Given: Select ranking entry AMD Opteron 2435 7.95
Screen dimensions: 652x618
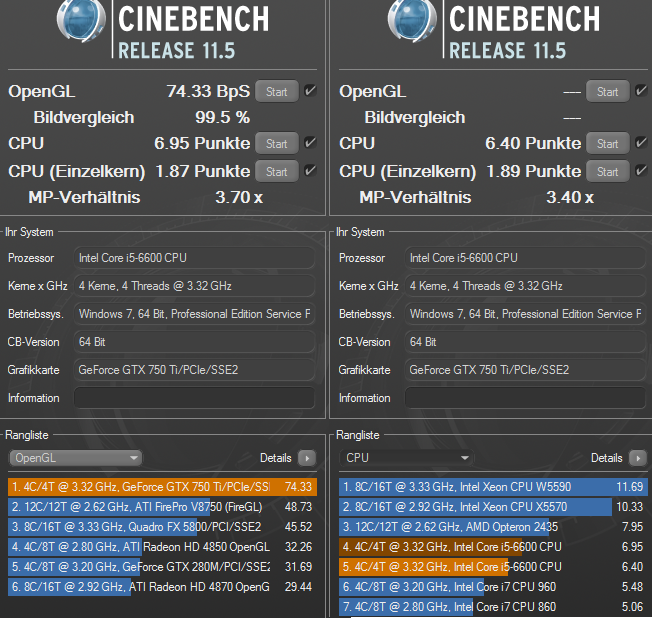Looking at the screenshot, I should coord(493,527).
